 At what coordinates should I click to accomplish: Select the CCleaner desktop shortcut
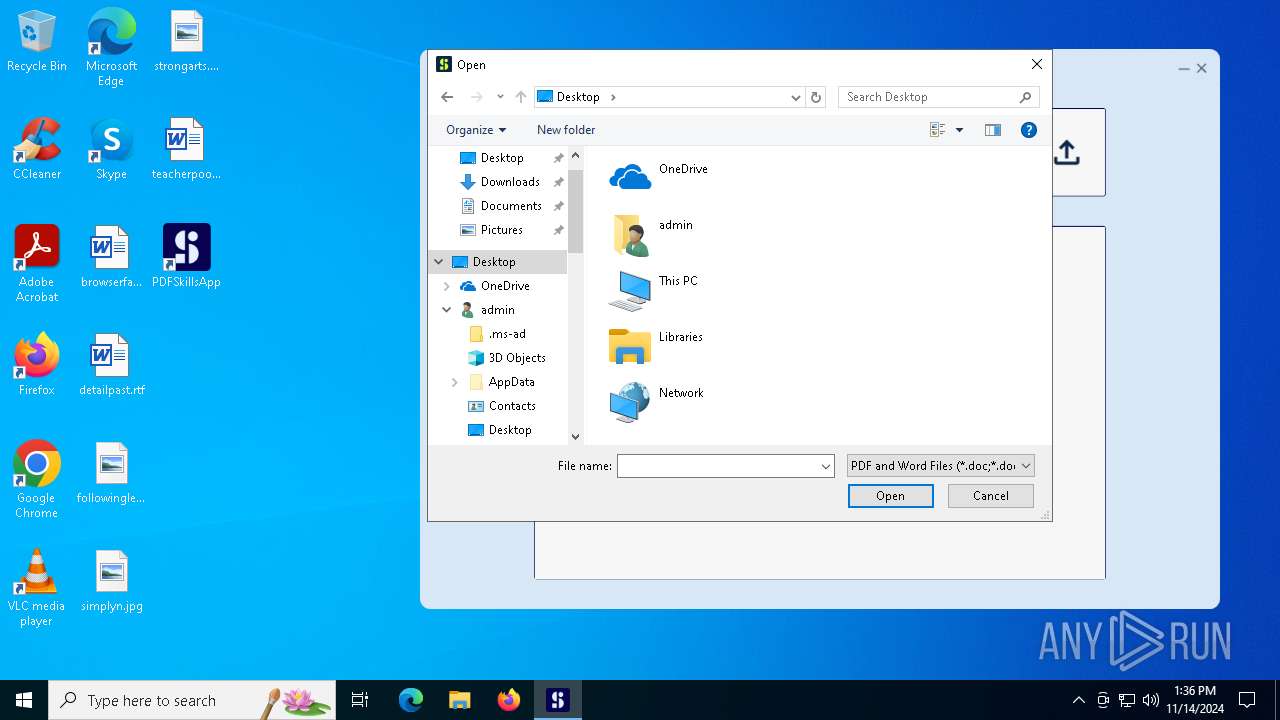pos(37,150)
